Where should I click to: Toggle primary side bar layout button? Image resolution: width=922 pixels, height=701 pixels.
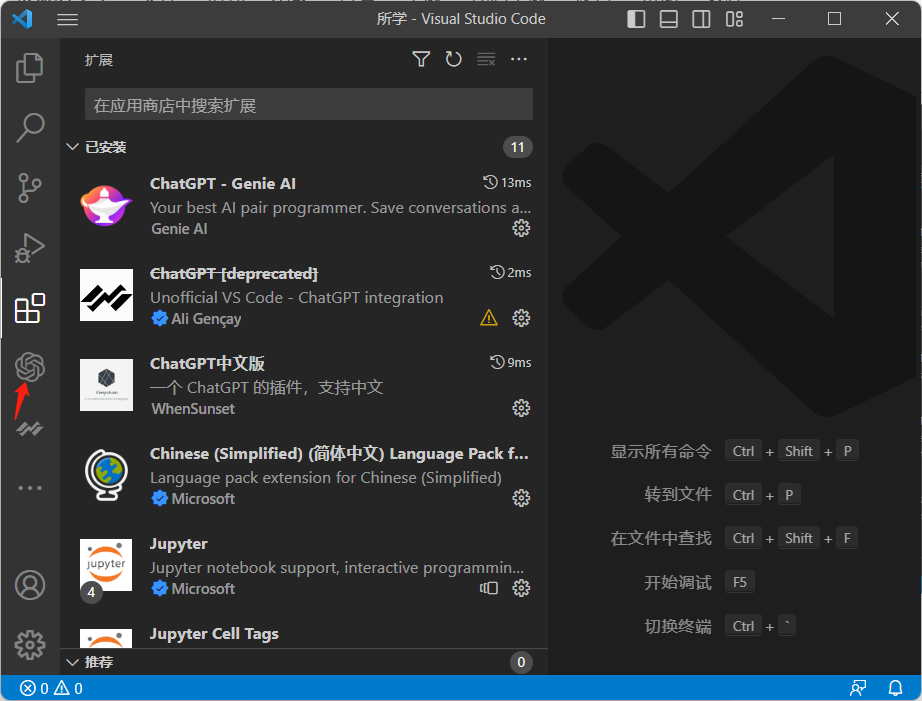(636, 19)
